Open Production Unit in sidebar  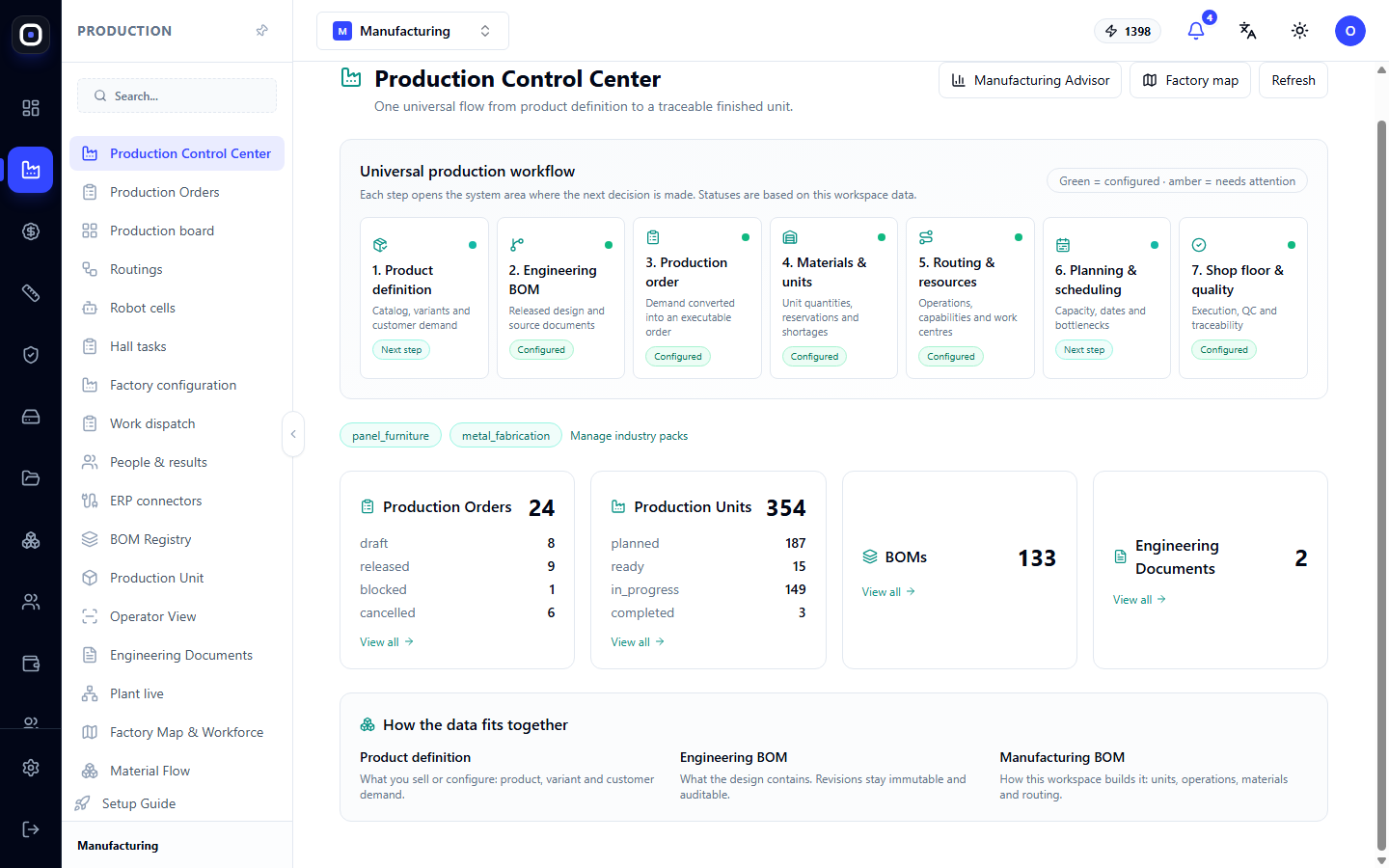177,578
